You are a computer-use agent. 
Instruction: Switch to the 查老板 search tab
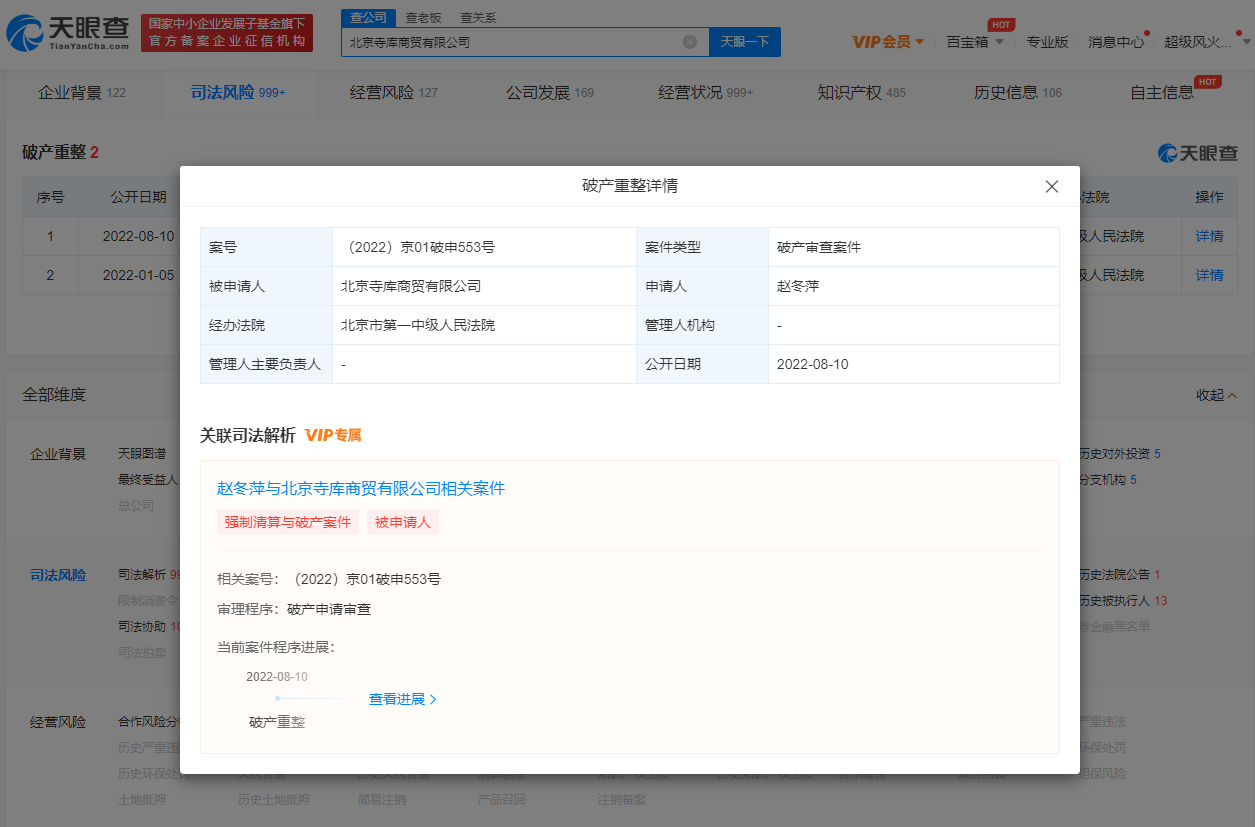(x=423, y=18)
